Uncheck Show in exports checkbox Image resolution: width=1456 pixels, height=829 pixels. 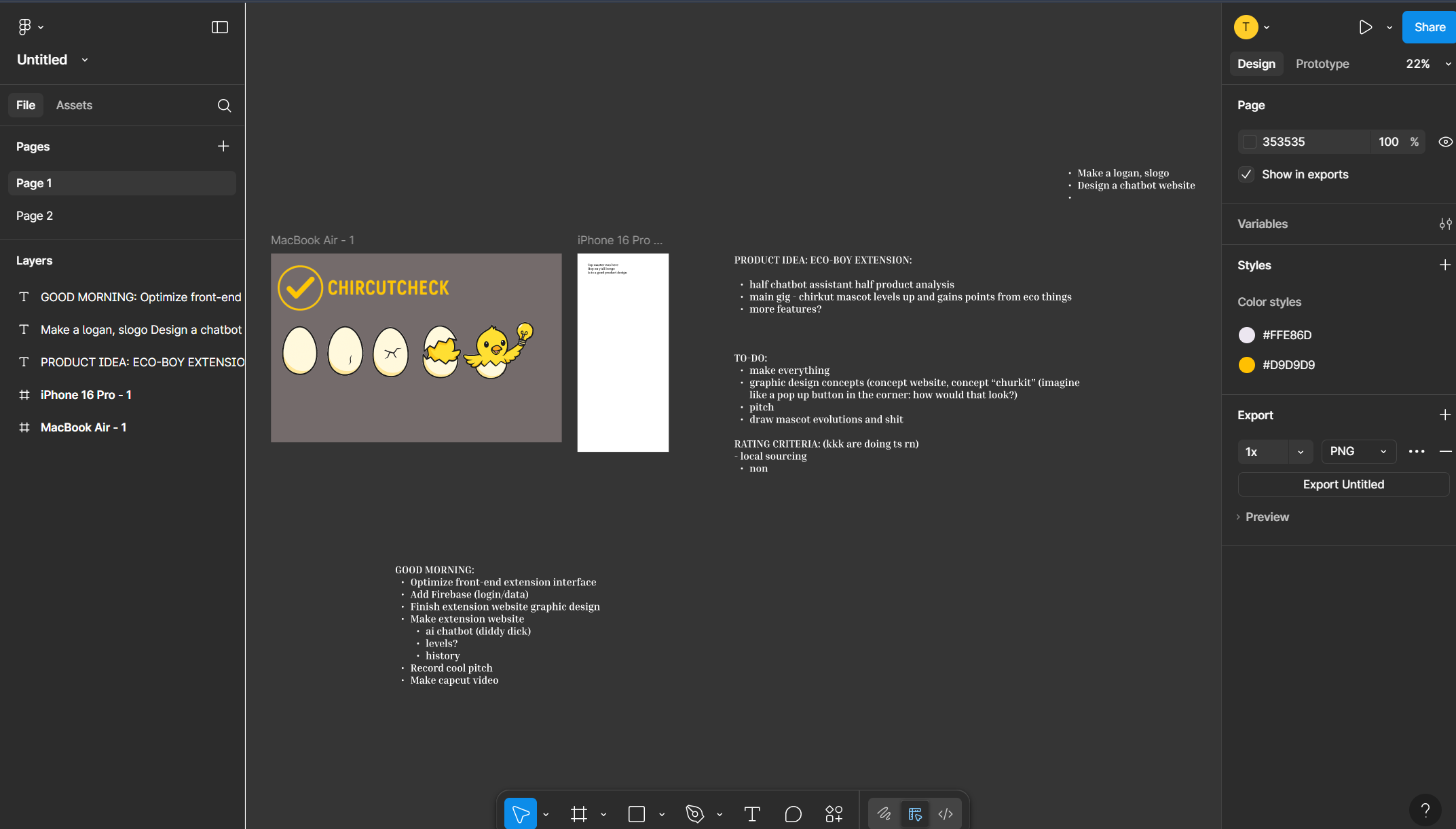1246,174
